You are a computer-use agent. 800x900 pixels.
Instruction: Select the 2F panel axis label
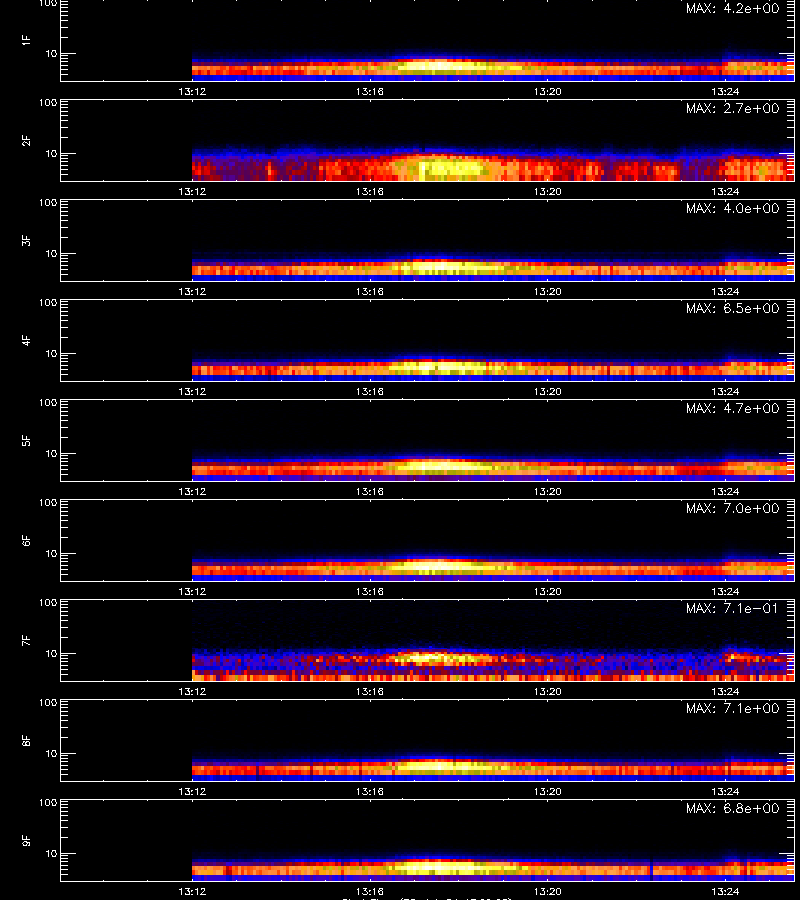(26, 141)
